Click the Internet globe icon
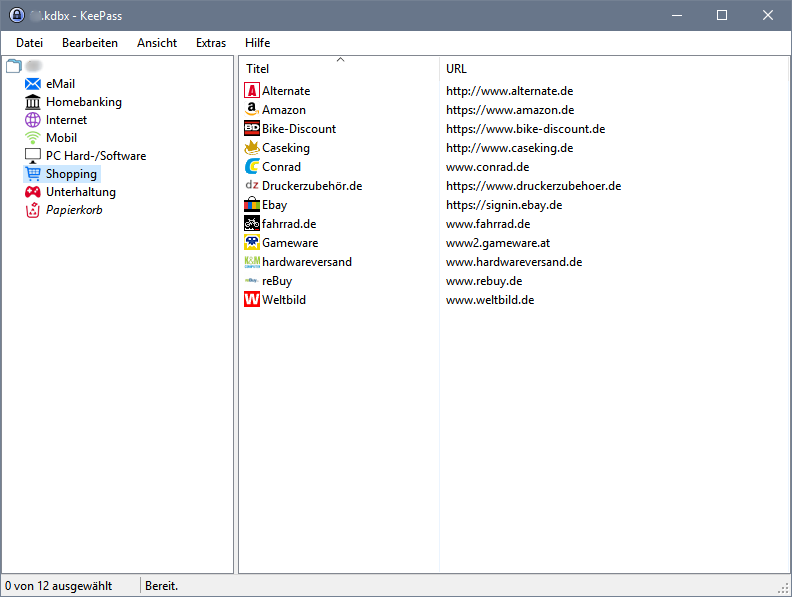The image size is (792, 597). 33,120
